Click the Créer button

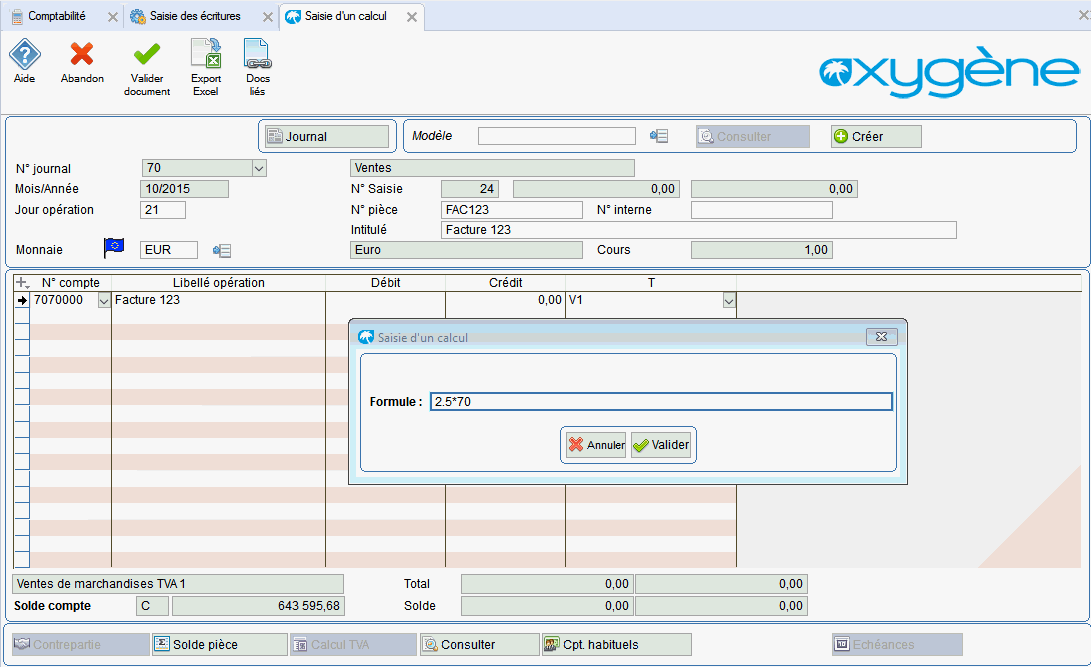point(876,136)
